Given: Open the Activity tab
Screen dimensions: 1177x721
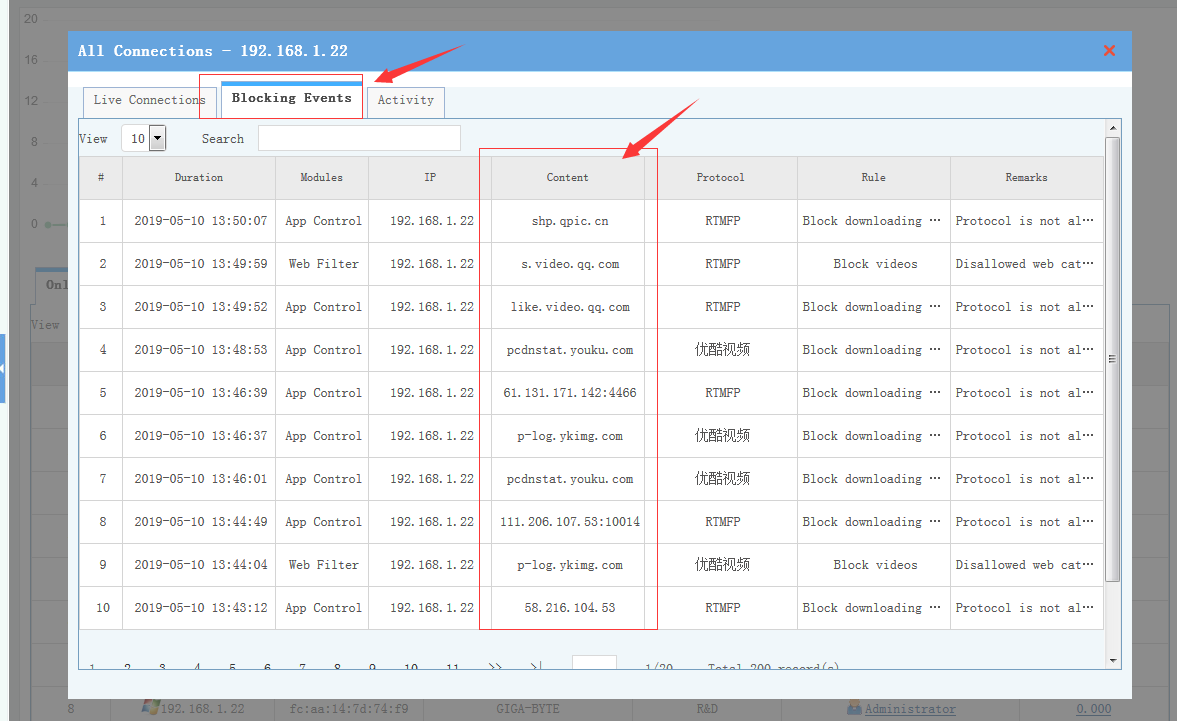Looking at the screenshot, I should (x=405, y=100).
